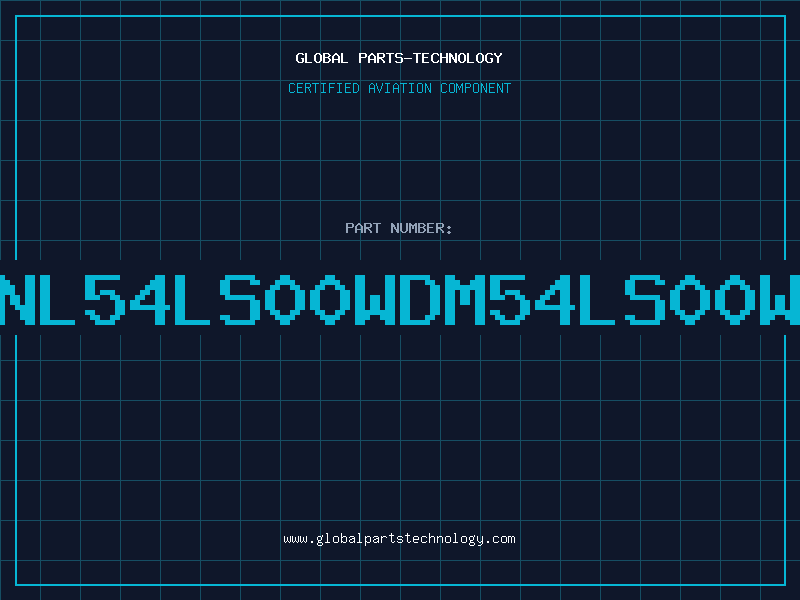The height and width of the screenshot is (600, 800).
Task: Open www.globalpartstechnology.com link
Action: pos(399,539)
